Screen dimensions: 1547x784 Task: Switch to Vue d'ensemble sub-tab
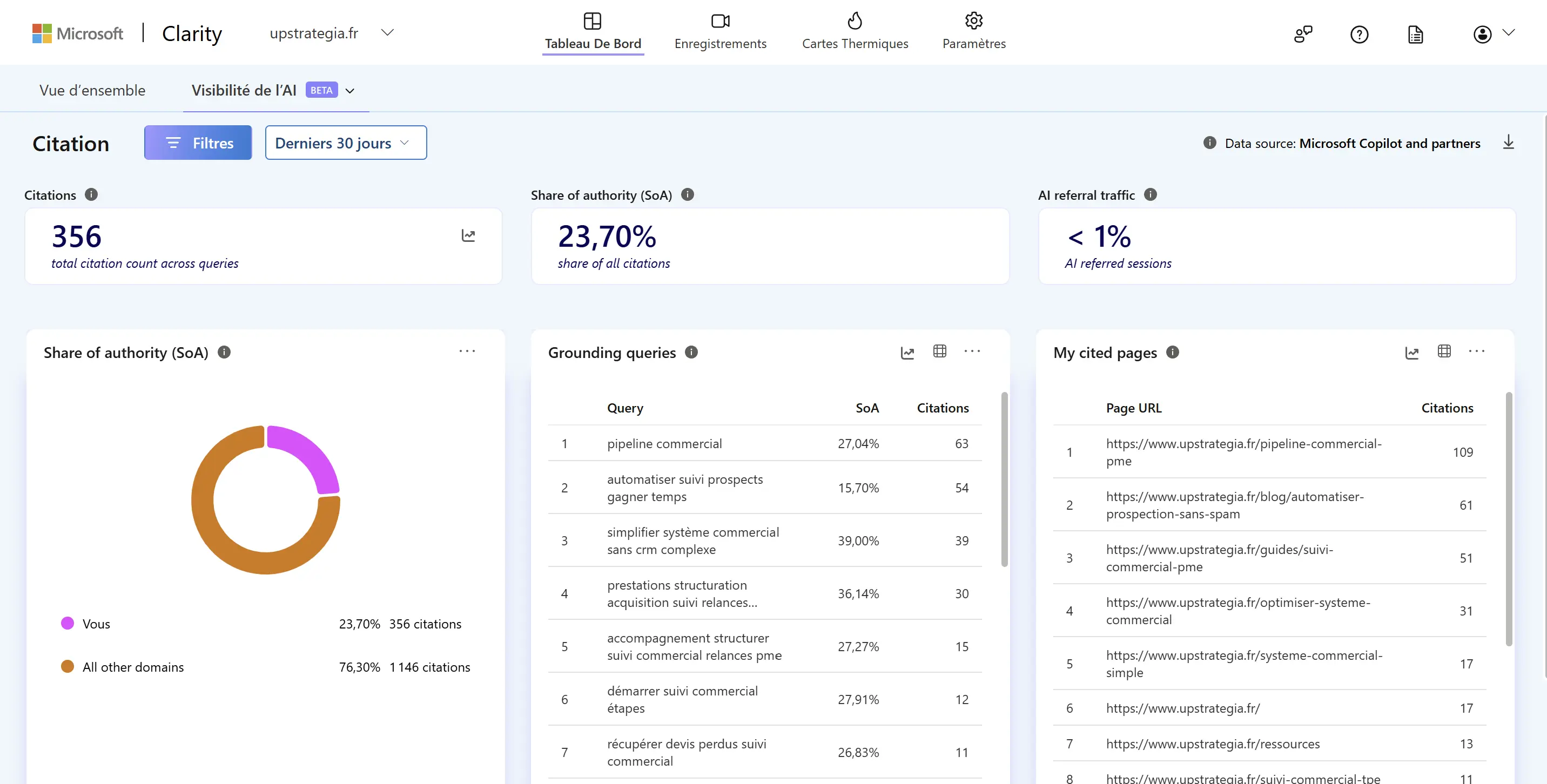(92, 90)
